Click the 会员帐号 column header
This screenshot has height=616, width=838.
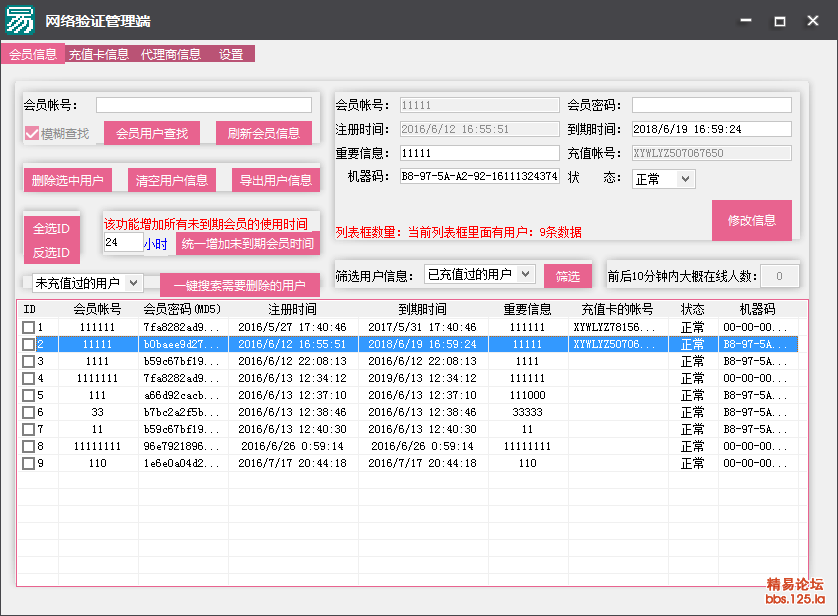click(97, 309)
